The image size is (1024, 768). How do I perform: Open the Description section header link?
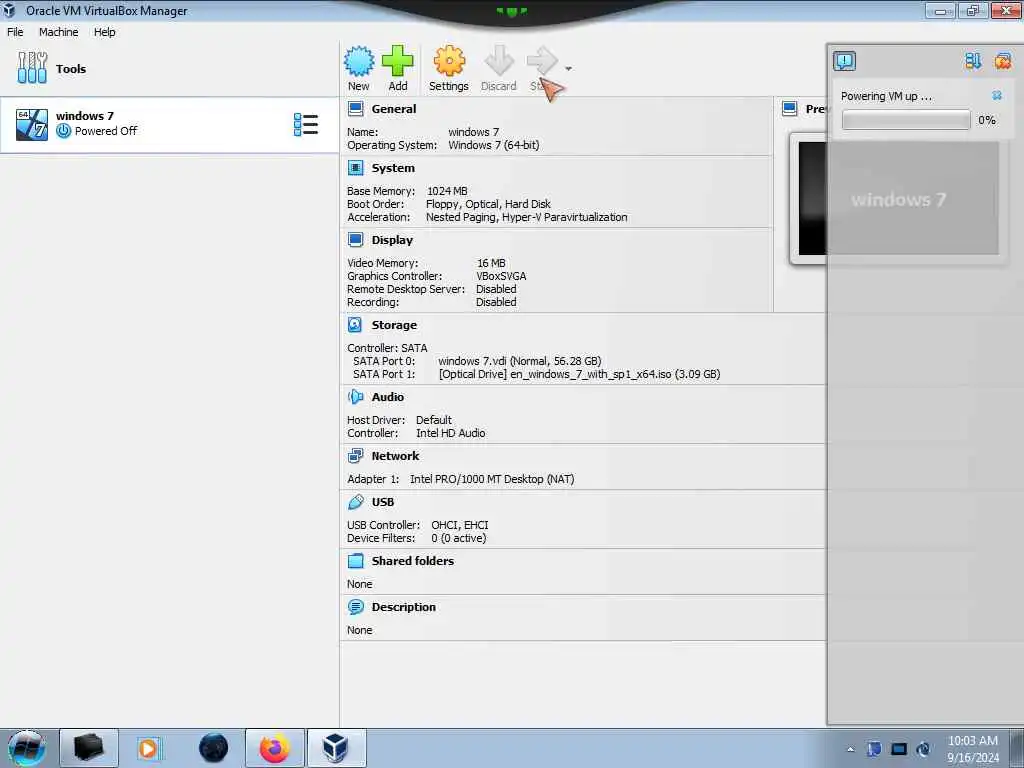pos(404,607)
